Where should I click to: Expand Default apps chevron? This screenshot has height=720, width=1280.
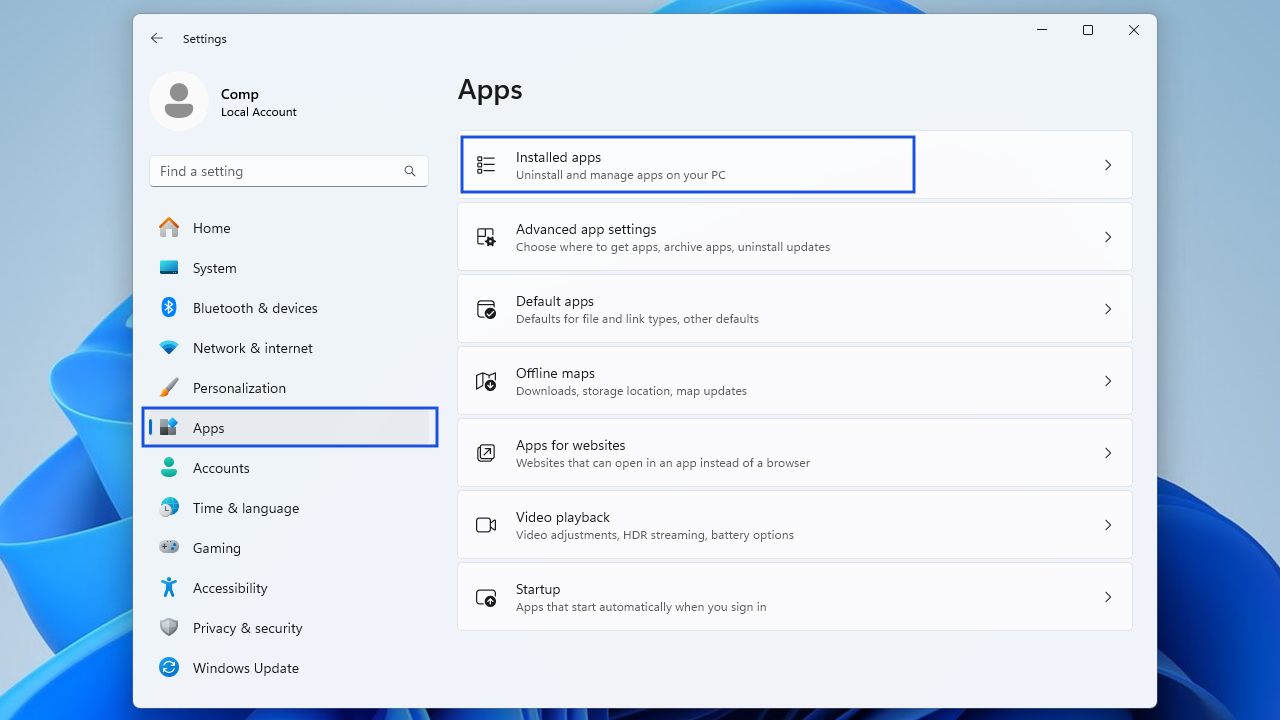pos(1108,309)
